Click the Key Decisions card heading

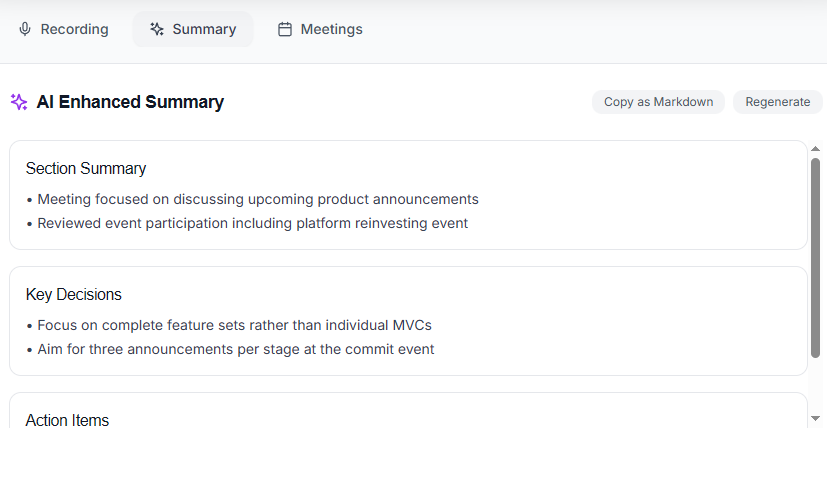point(74,295)
